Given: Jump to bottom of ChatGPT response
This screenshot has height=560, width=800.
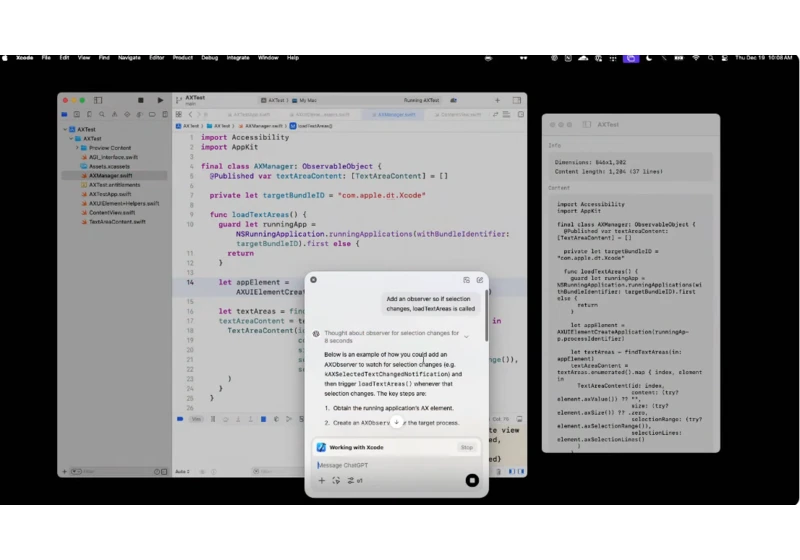Looking at the screenshot, I should [396, 422].
